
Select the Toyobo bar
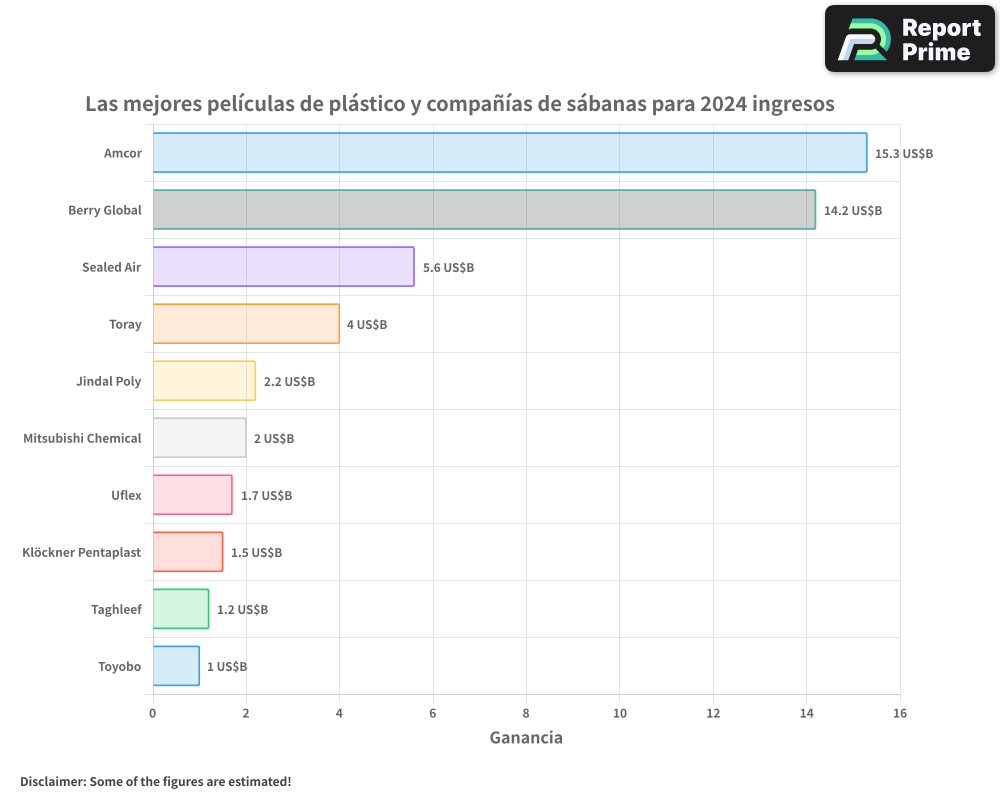tap(175, 666)
